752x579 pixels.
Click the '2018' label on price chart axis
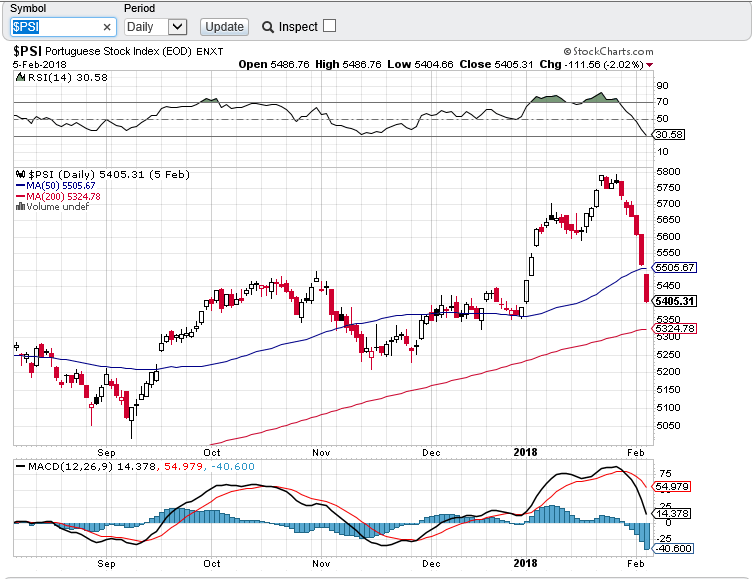click(525, 452)
